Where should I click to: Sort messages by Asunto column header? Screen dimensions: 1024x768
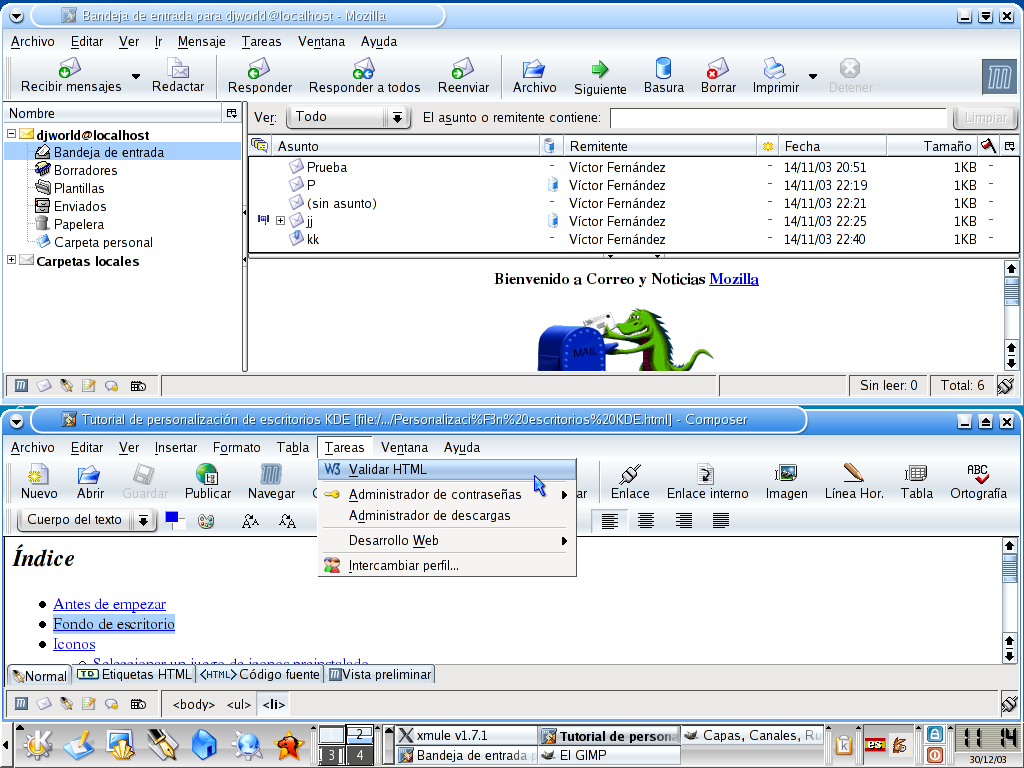coord(406,146)
